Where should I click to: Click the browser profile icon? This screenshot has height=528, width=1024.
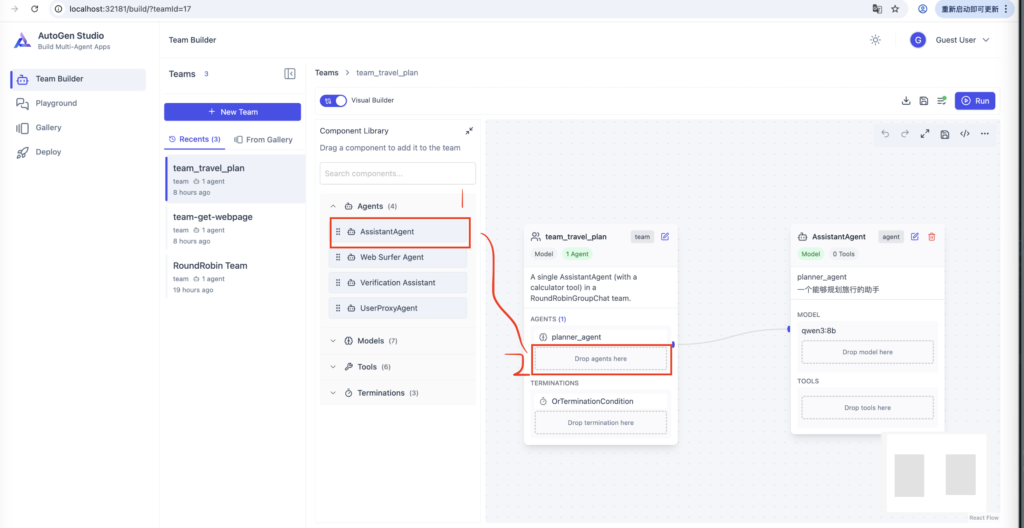[923, 9]
